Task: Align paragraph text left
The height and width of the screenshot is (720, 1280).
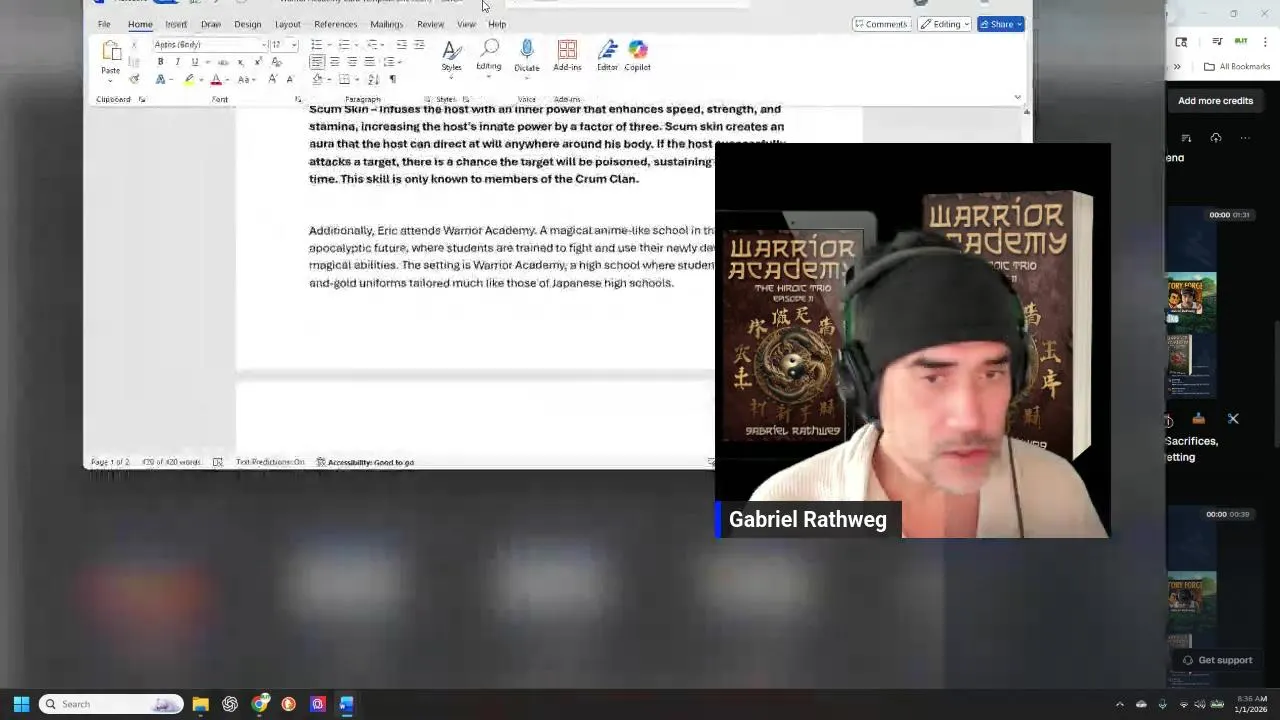Action: coord(317,62)
